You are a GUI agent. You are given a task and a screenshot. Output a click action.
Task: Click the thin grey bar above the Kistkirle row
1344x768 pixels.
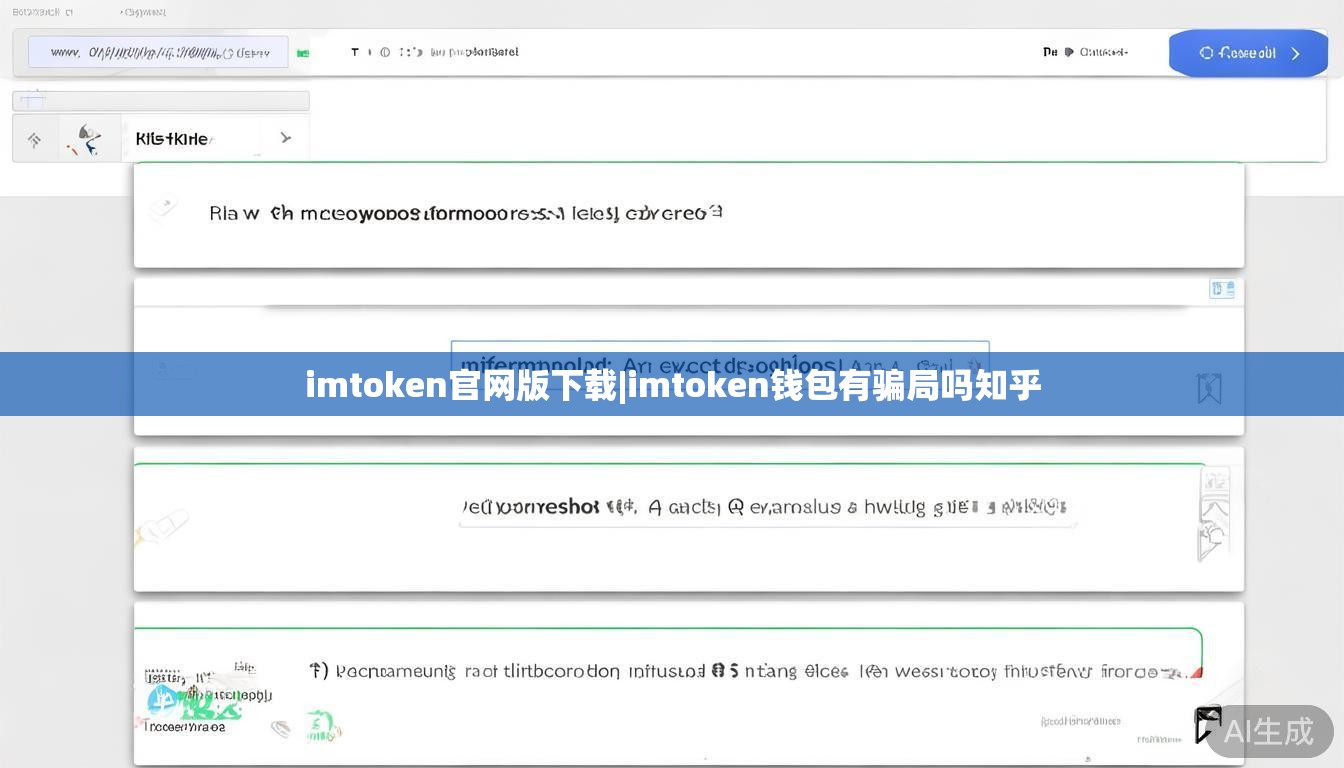point(160,100)
